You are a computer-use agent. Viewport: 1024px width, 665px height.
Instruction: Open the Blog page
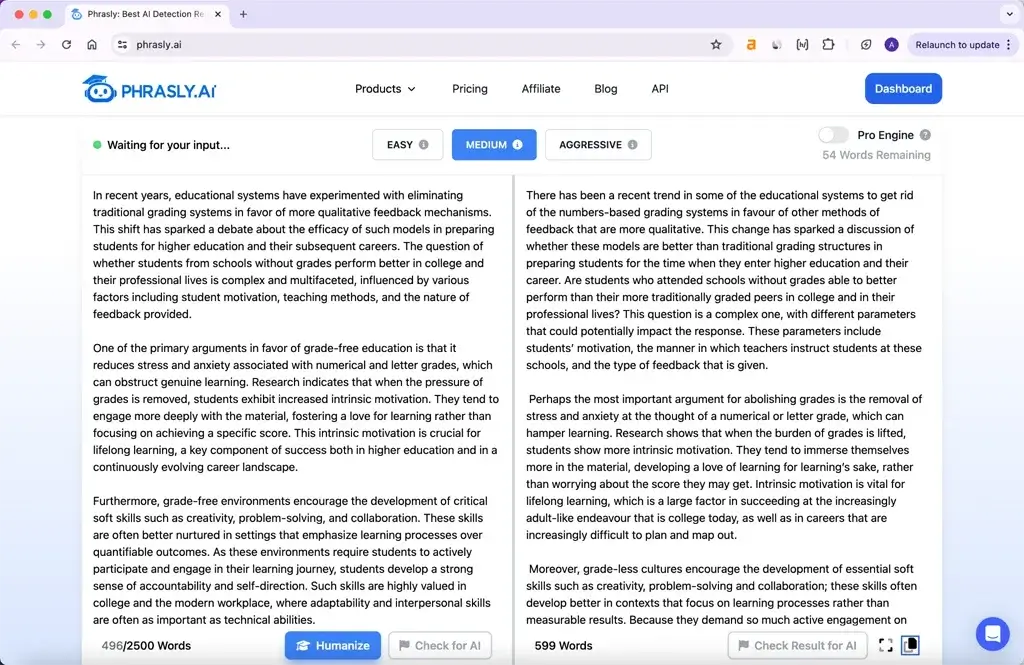point(605,89)
